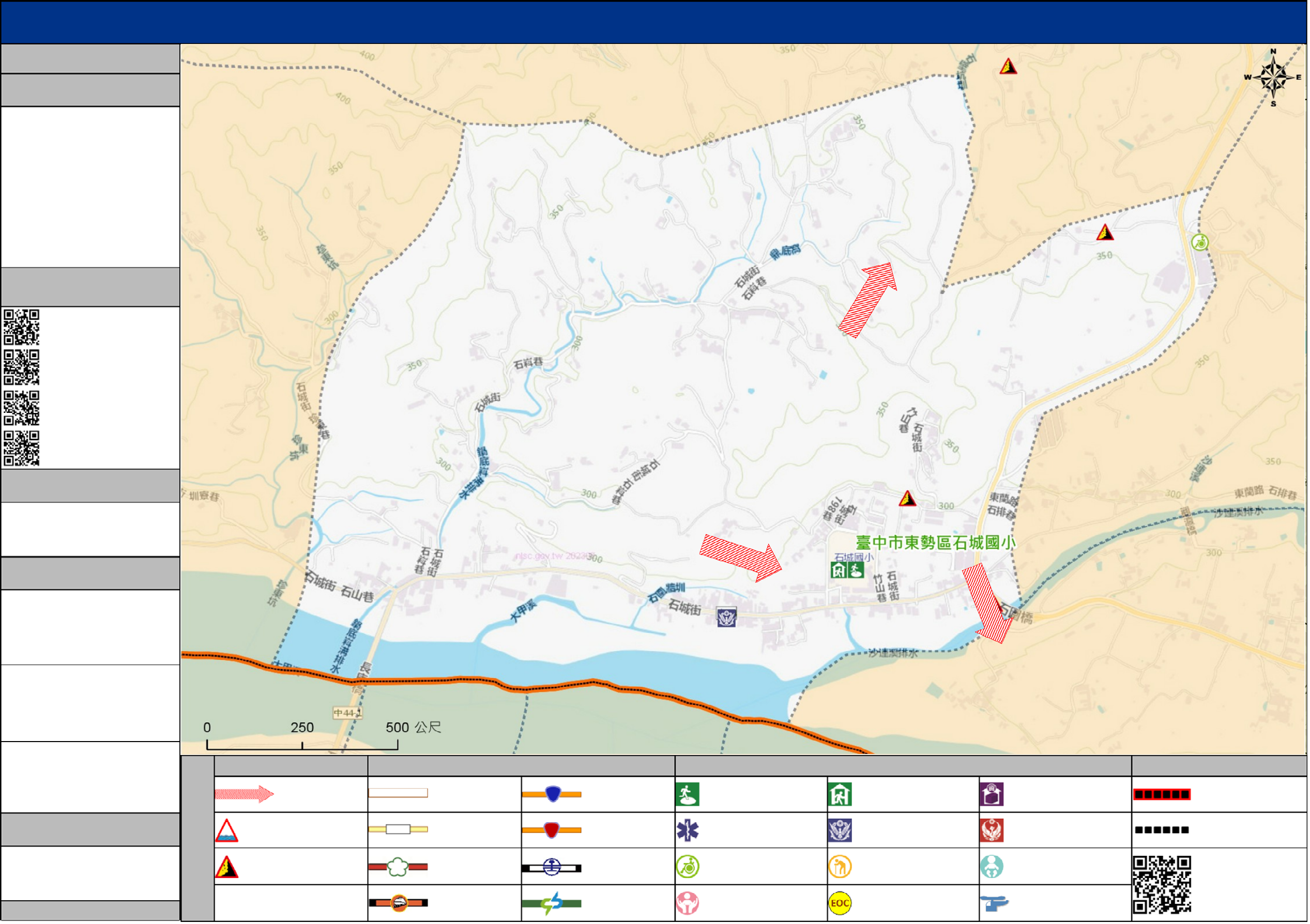The width and height of the screenshot is (1310, 924).
Task: Select the landslide warning triangle in the legend
Action: pyautogui.click(x=226, y=868)
